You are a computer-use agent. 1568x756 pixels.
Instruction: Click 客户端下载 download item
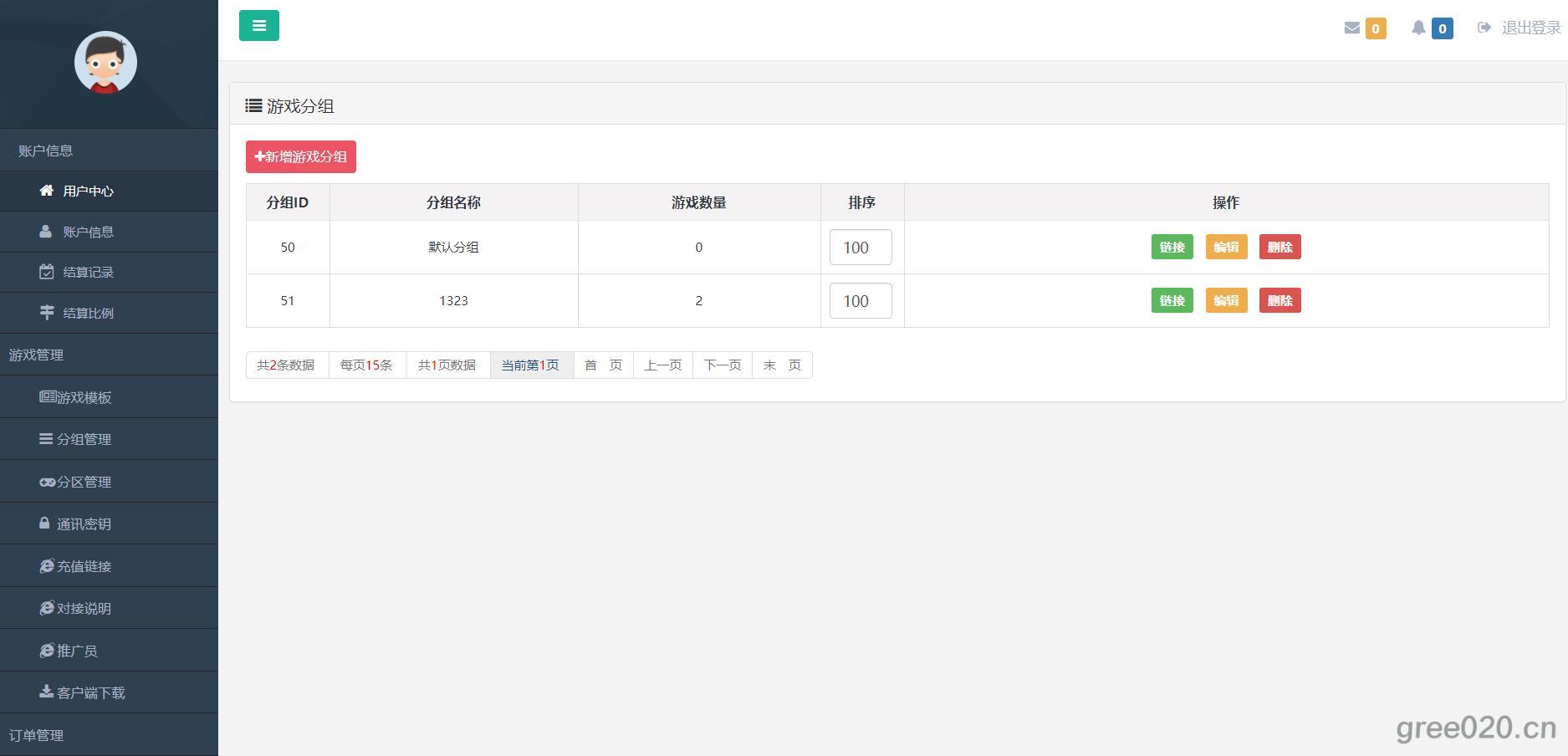pyautogui.click(x=83, y=693)
